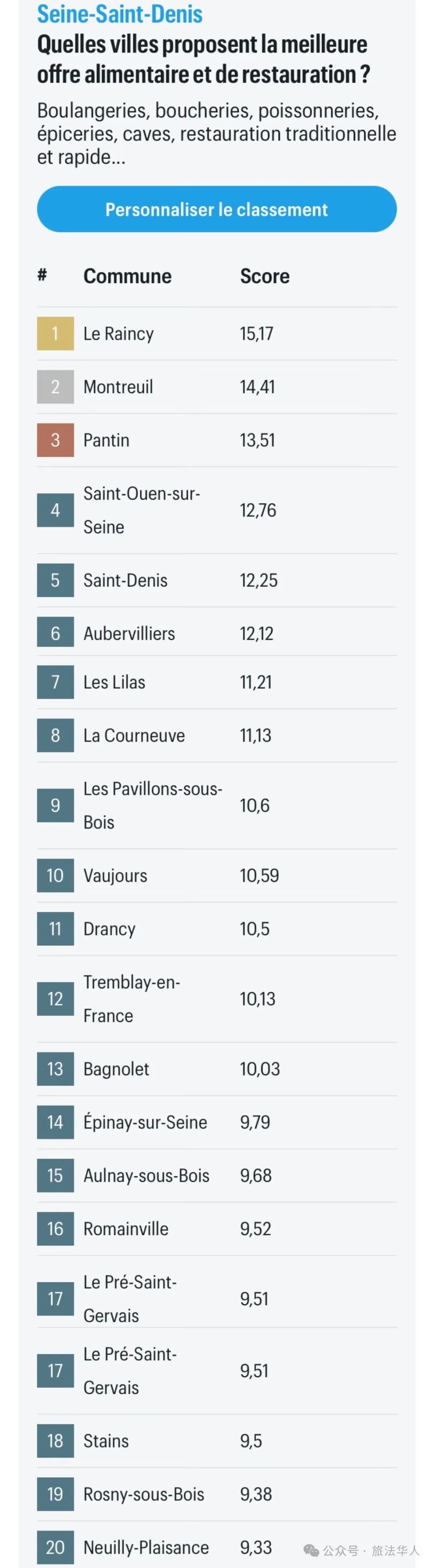Select the silver rank 2 badge
The width and height of the screenshot is (434, 1568).
(x=55, y=386)
